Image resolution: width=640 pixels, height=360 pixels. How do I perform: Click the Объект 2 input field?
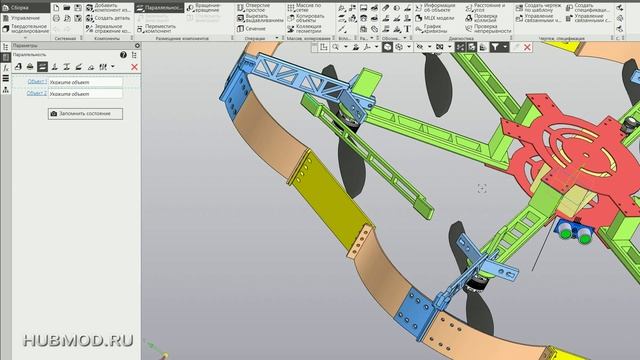coord(86,94)
